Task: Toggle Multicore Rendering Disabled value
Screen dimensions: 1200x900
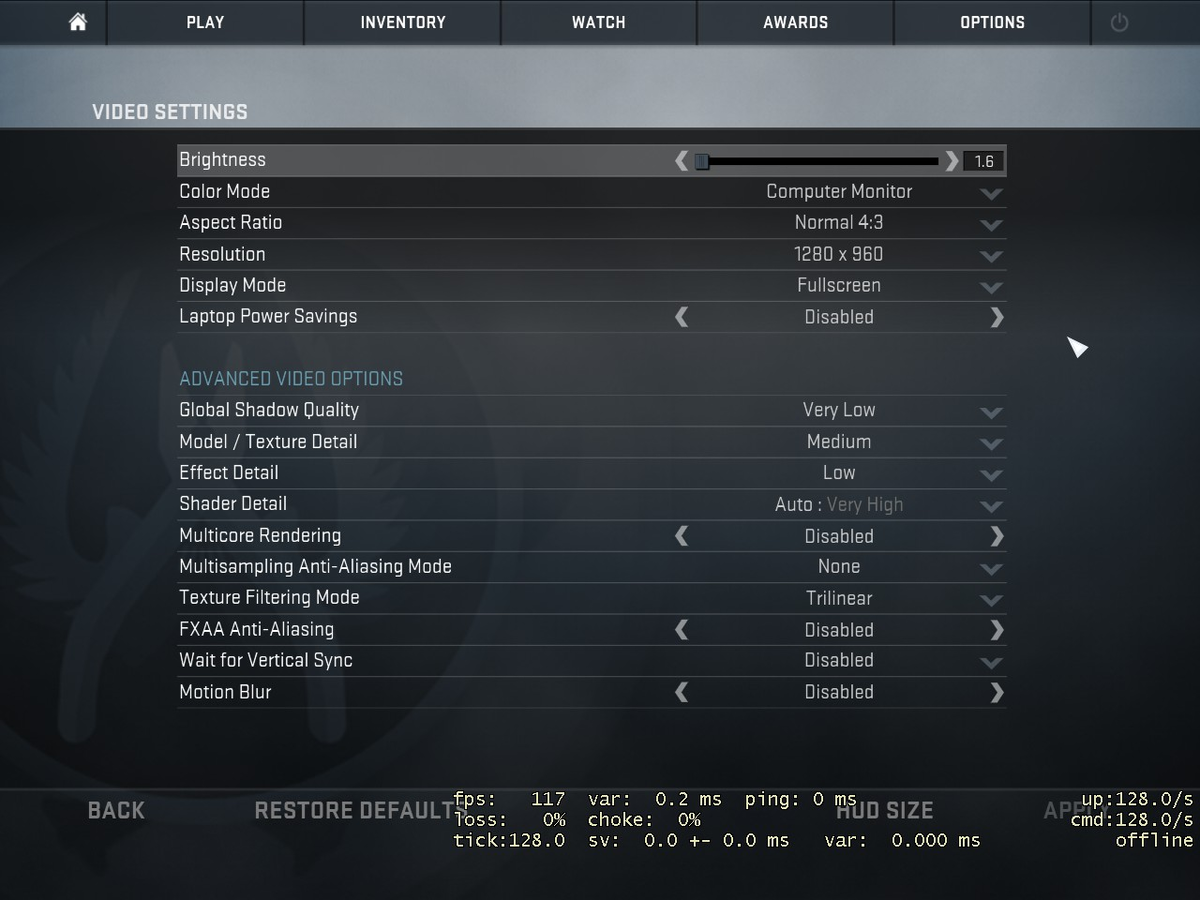Action: point(839,536)
